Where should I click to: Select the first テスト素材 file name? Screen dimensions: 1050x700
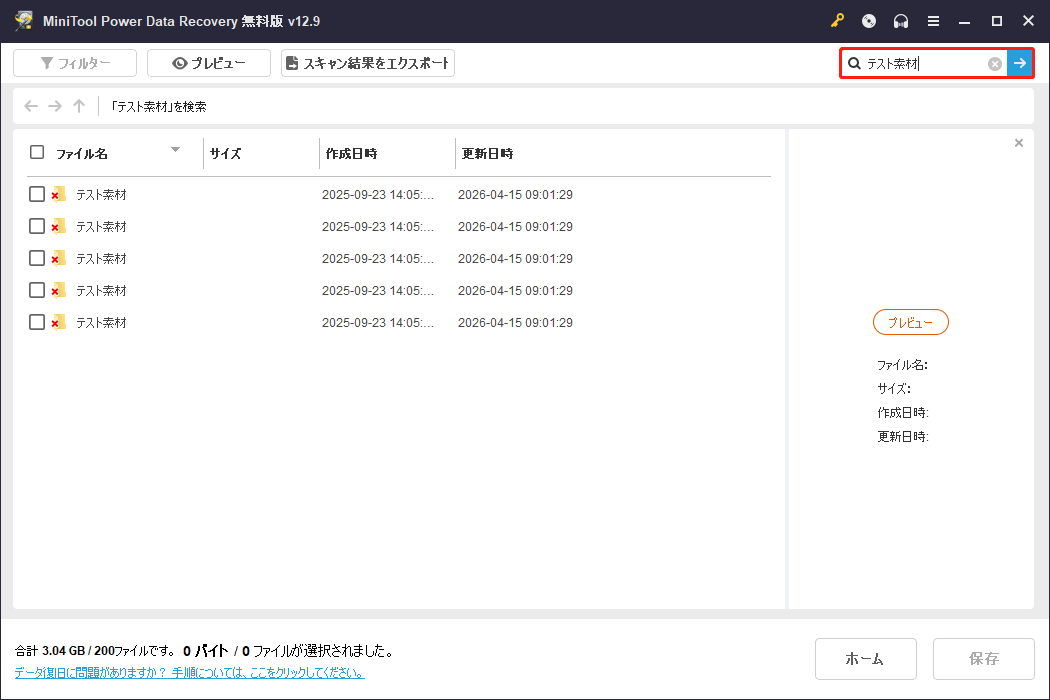pos(101,195)
